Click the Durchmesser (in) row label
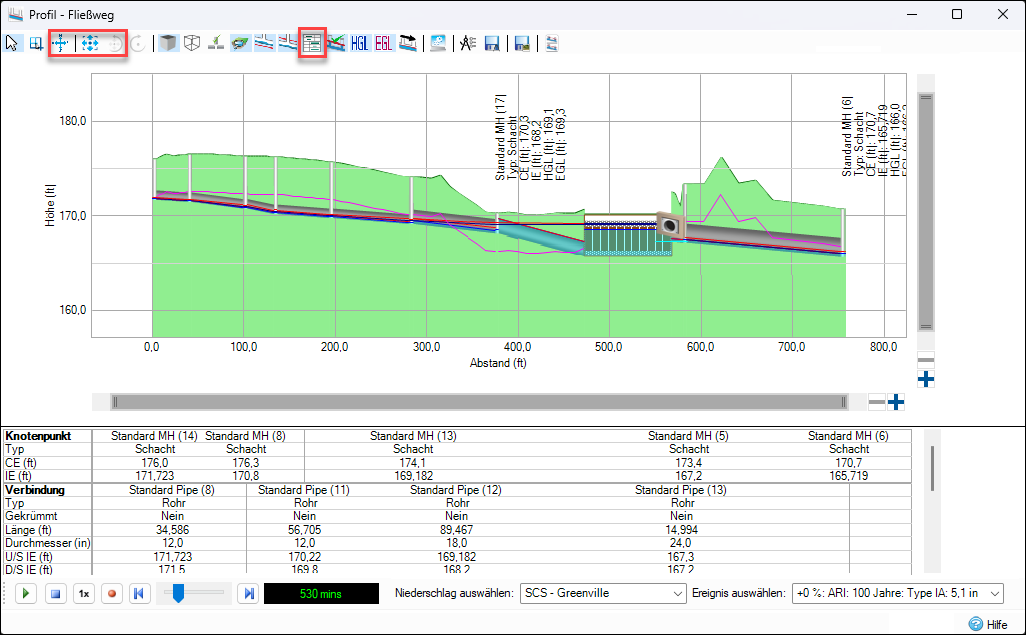The height and width of the screenshot is (635, 1026). (x=48, y=543)
